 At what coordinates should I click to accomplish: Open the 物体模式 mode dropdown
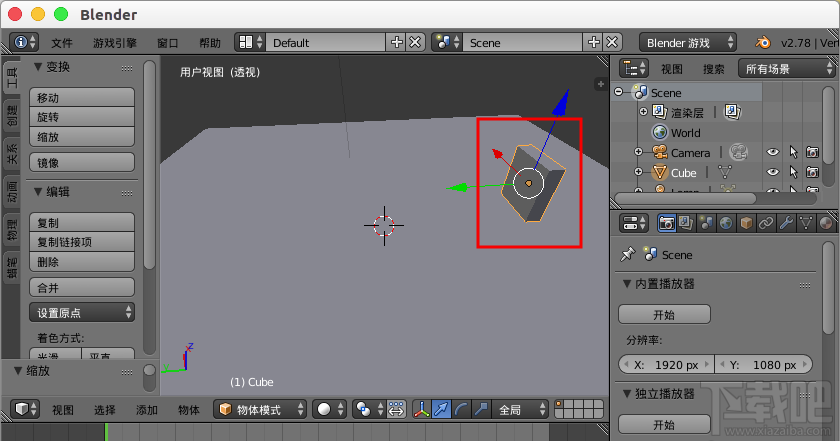click(x=260, y=409)
